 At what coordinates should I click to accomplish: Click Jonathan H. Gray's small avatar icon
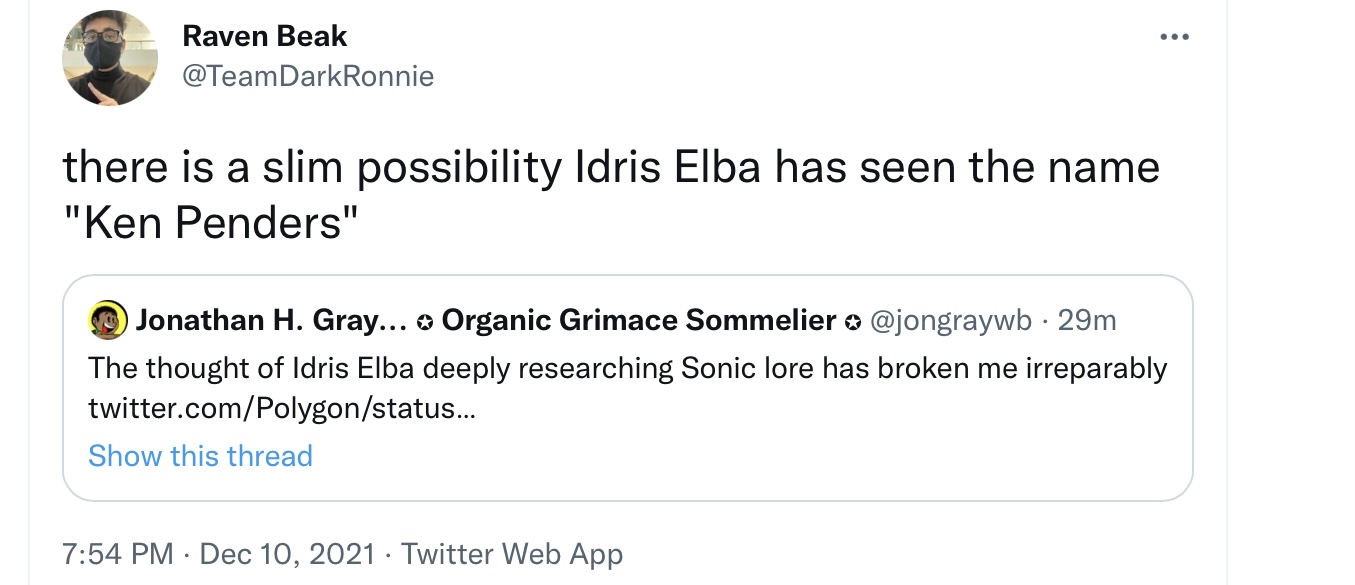(107, 320)
